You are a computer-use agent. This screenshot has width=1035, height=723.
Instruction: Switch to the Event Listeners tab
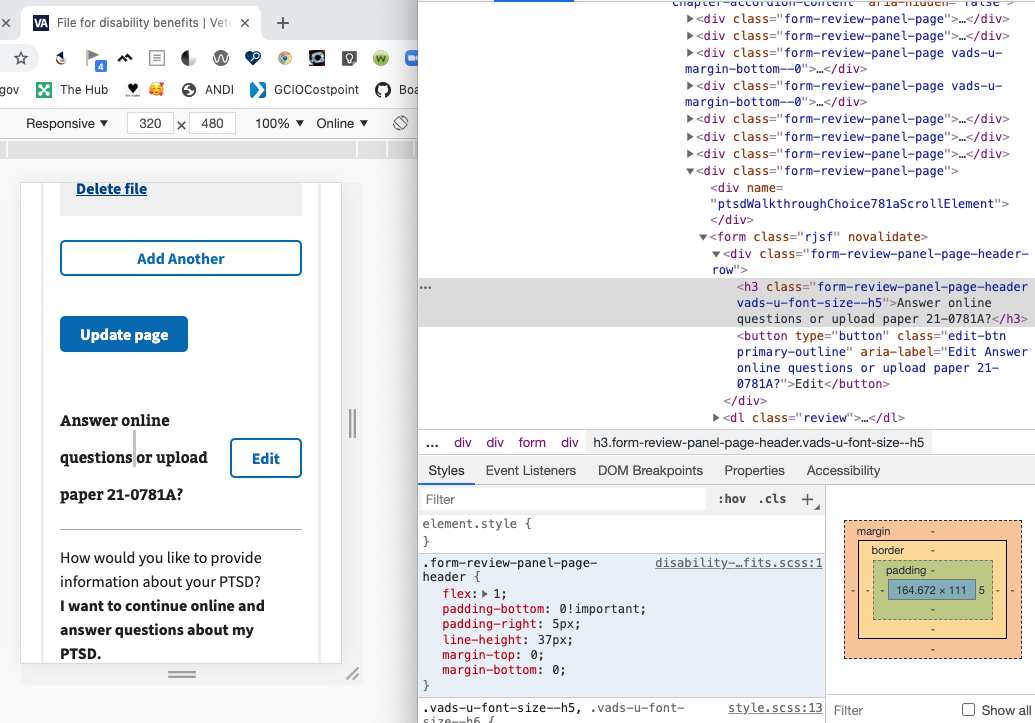click(529, 470)
